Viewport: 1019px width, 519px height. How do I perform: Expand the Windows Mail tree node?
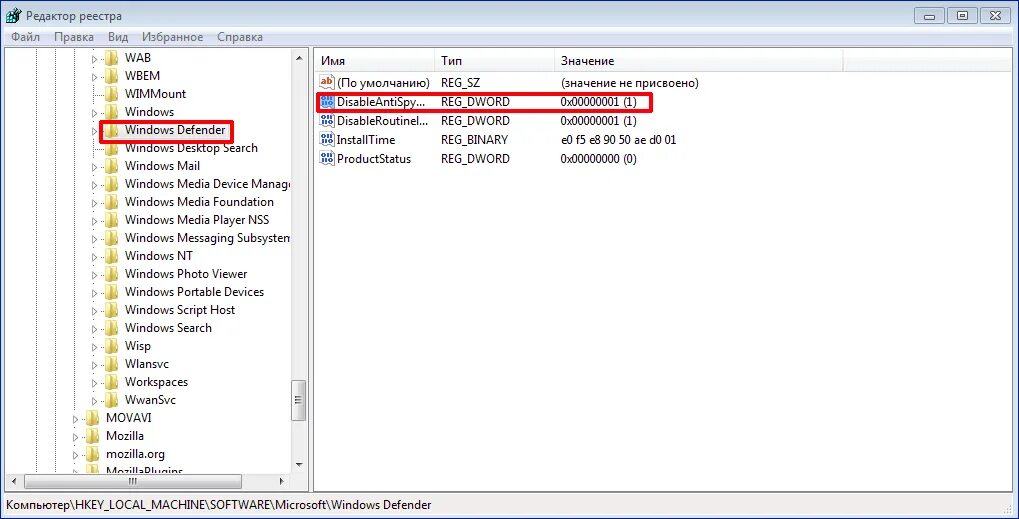[x=94, y=167]
